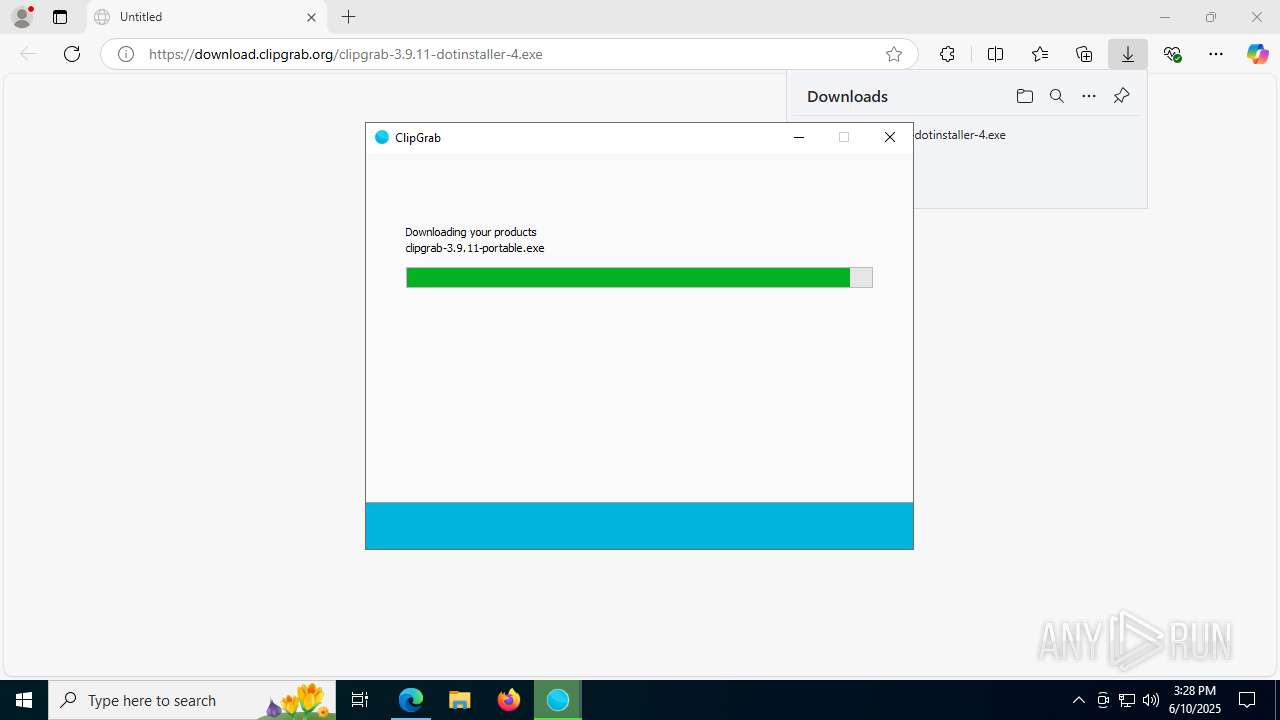Pin the Downloads panel
The image size is (1280, 720).
point(1121,96)
